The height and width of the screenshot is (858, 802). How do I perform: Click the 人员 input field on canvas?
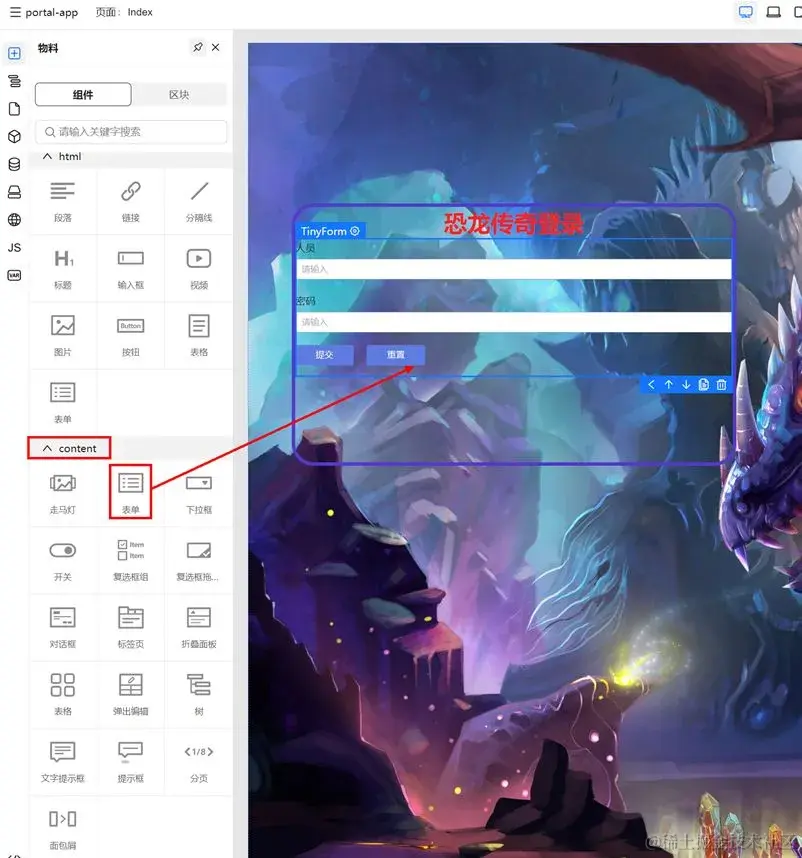pos(514,269)
